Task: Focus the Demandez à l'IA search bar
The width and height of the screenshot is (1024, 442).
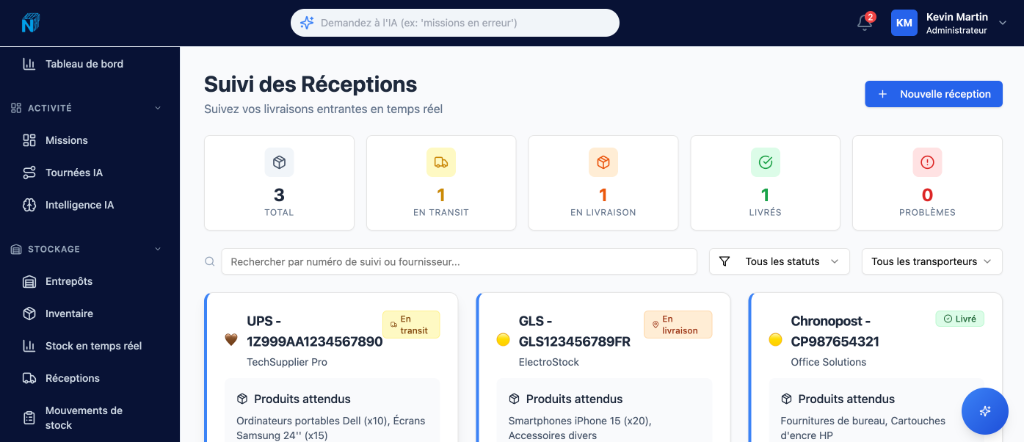Action: tap(455, 23)
